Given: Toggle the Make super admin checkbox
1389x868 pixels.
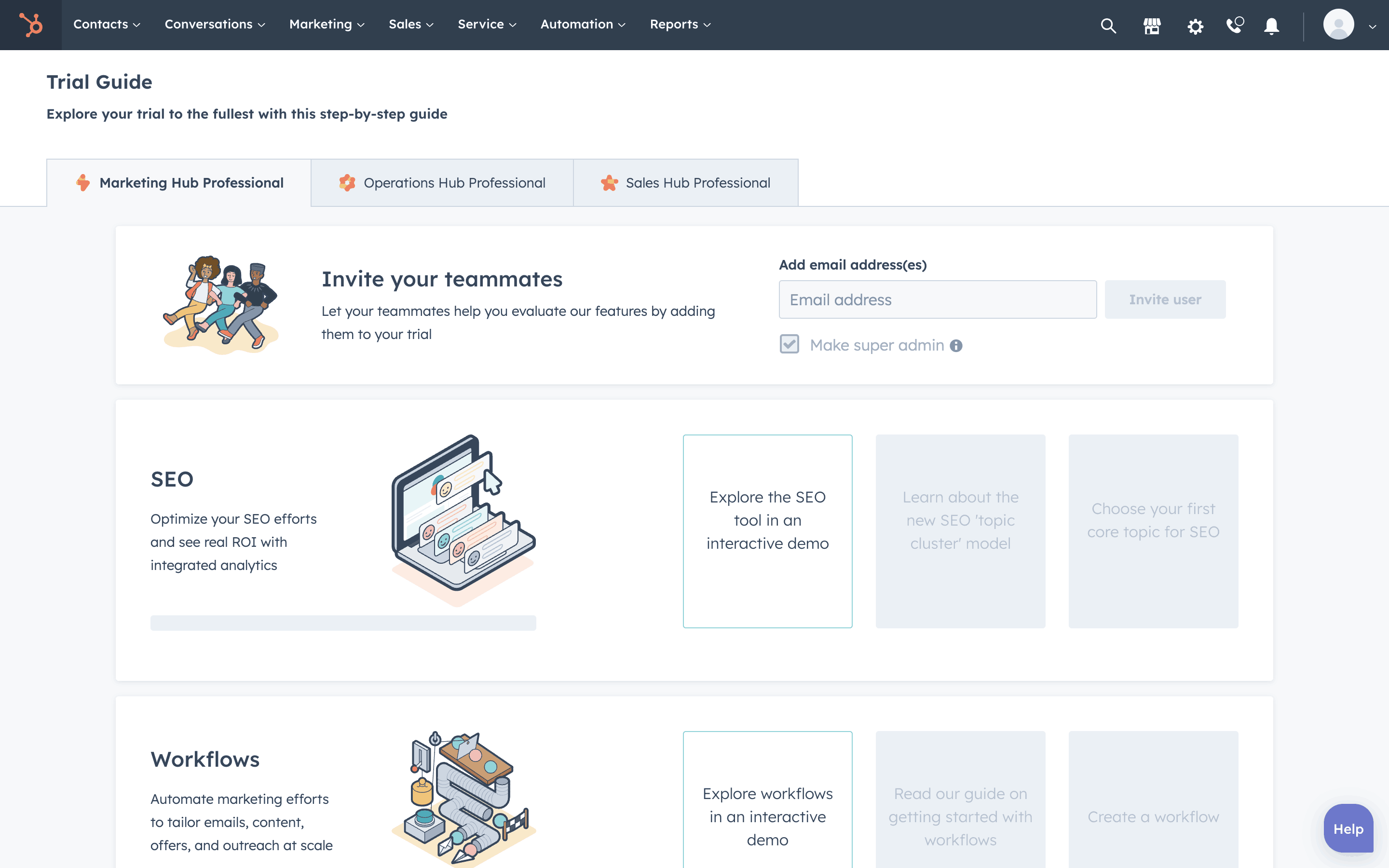Looking at the screenshot, I should pos(789,344).
